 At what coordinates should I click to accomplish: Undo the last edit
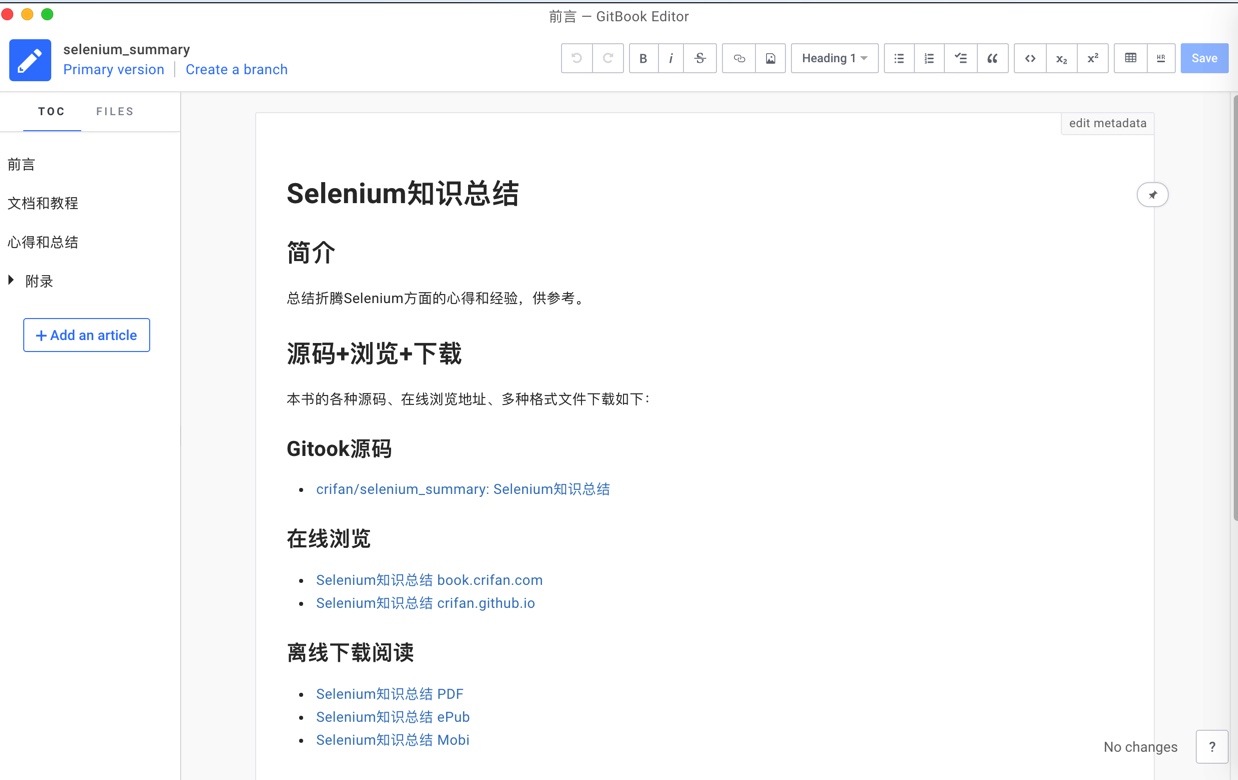click(577, 58)
